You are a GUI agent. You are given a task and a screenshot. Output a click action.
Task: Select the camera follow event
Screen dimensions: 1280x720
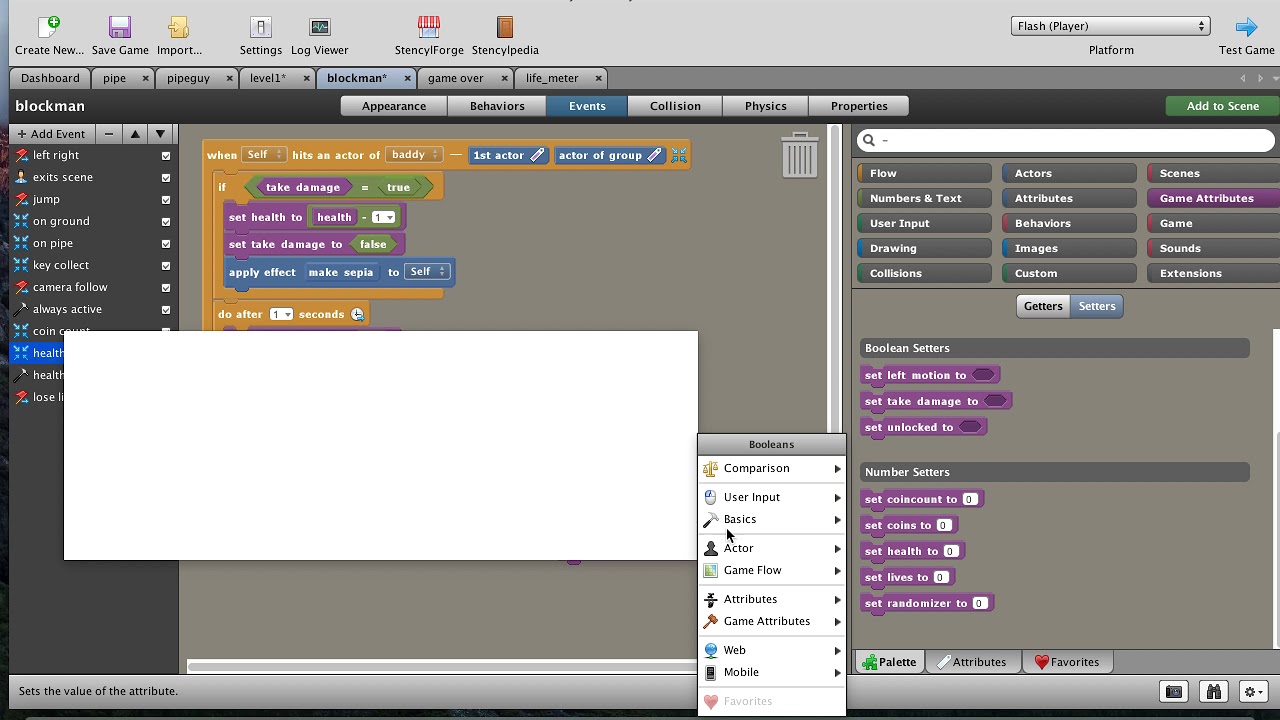92,287
